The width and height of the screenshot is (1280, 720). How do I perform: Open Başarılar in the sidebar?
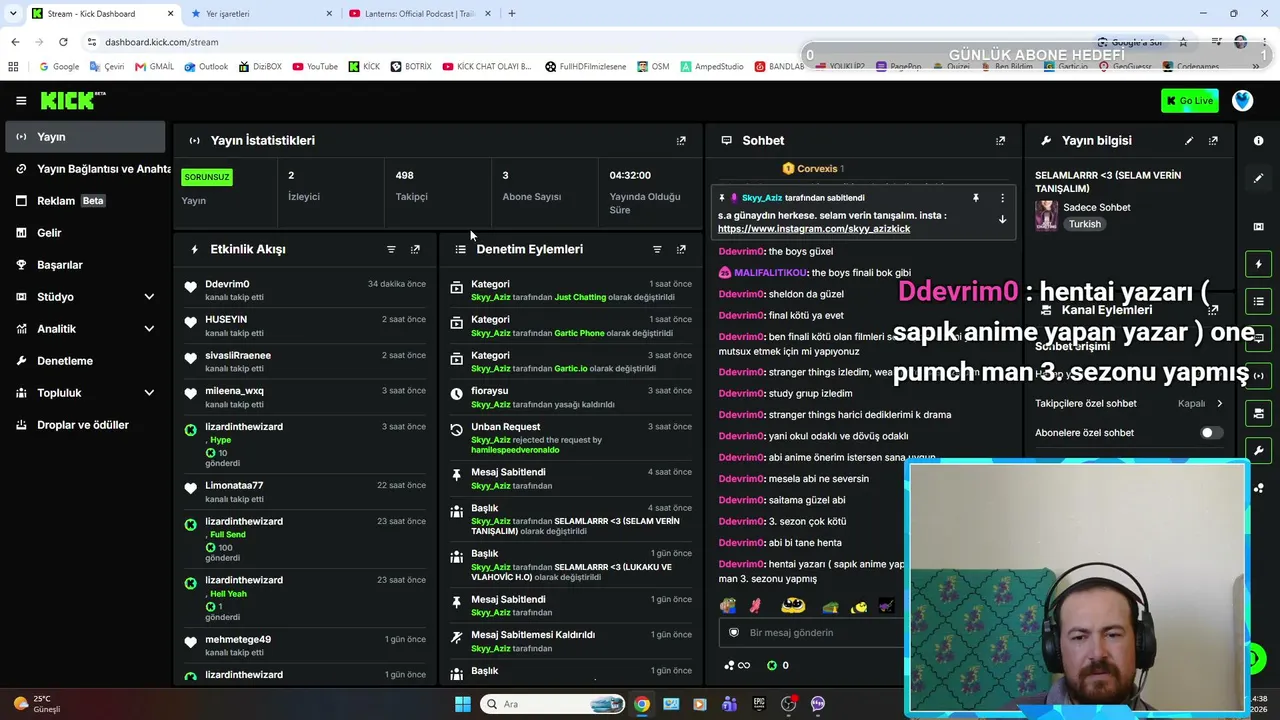coord(84,265)
